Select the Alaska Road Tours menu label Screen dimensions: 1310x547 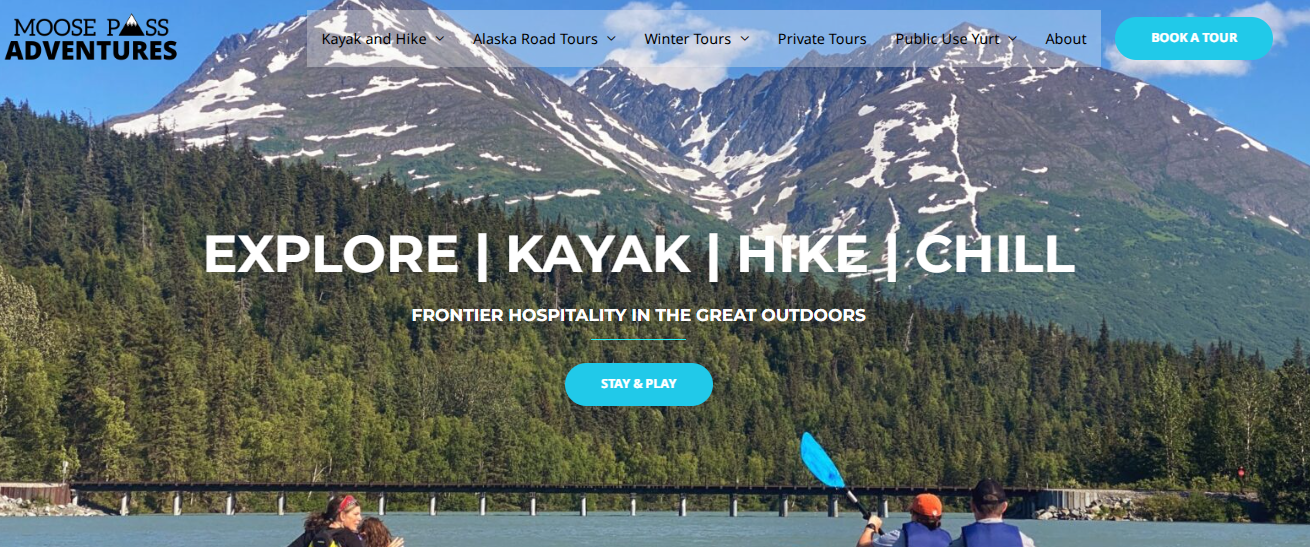click(535, 39)
